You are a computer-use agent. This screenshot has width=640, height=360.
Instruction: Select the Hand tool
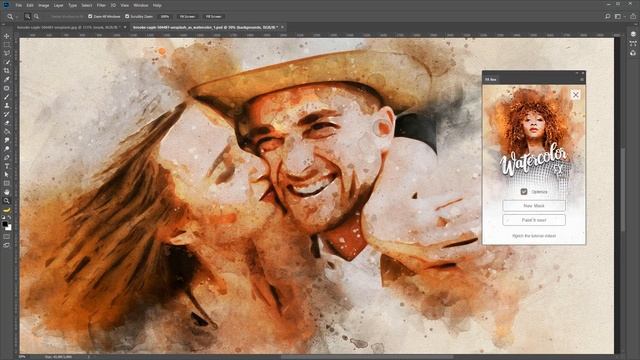click(7, 192)
